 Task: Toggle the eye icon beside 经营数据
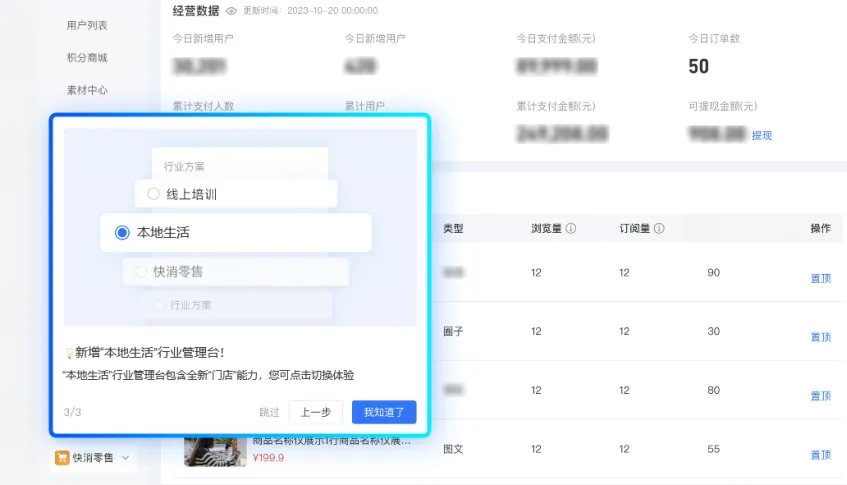point(231,11)
